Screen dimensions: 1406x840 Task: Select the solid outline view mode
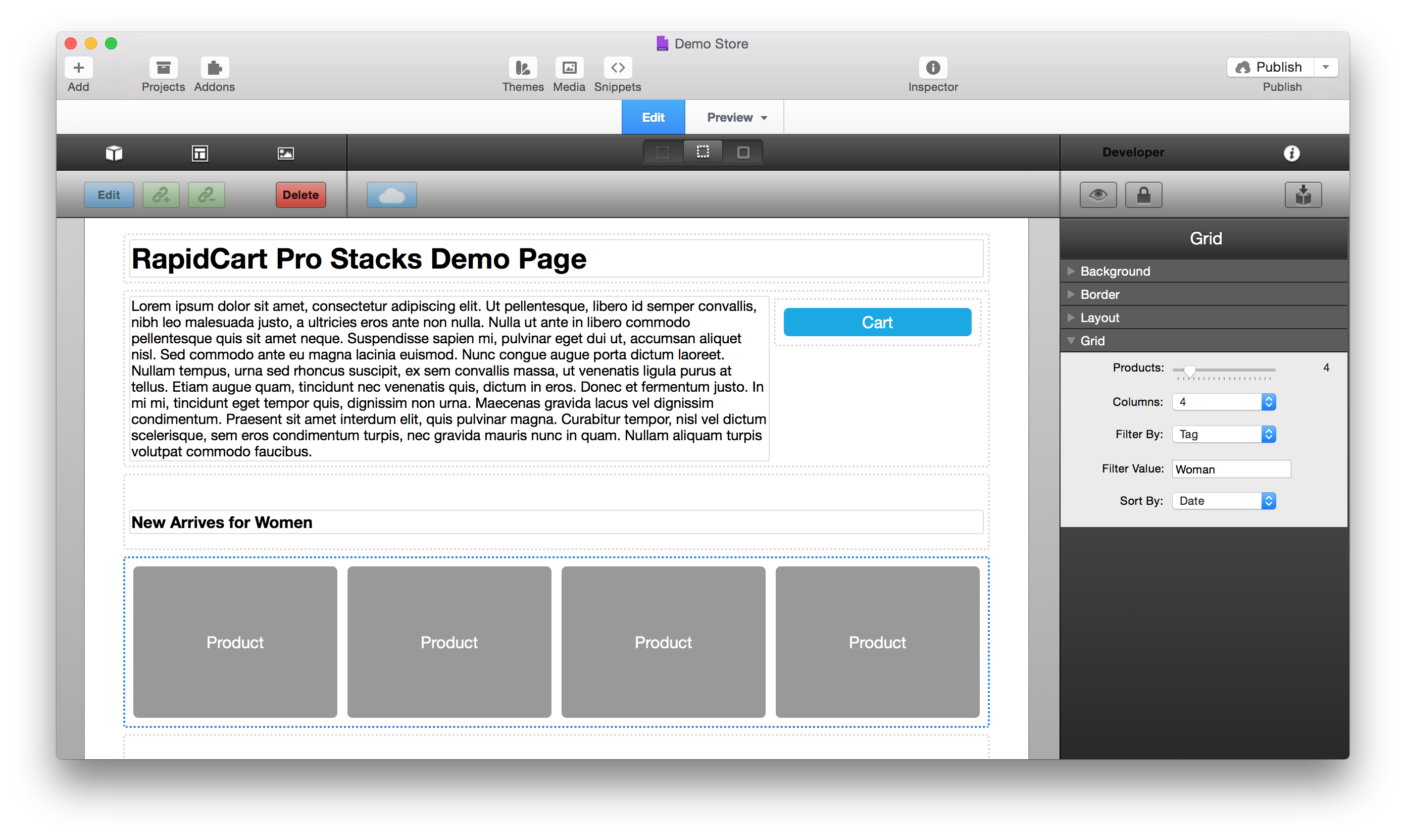tap(743, 152)
